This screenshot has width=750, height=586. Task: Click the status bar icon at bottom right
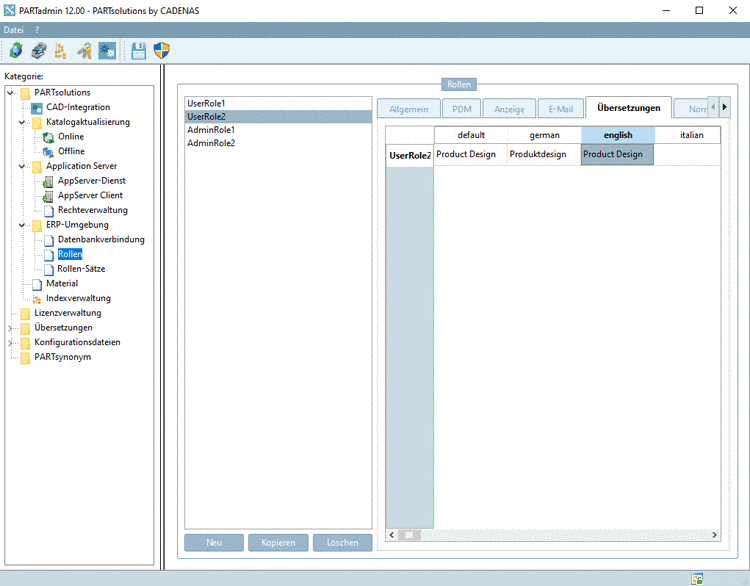[x=697, y=579]
